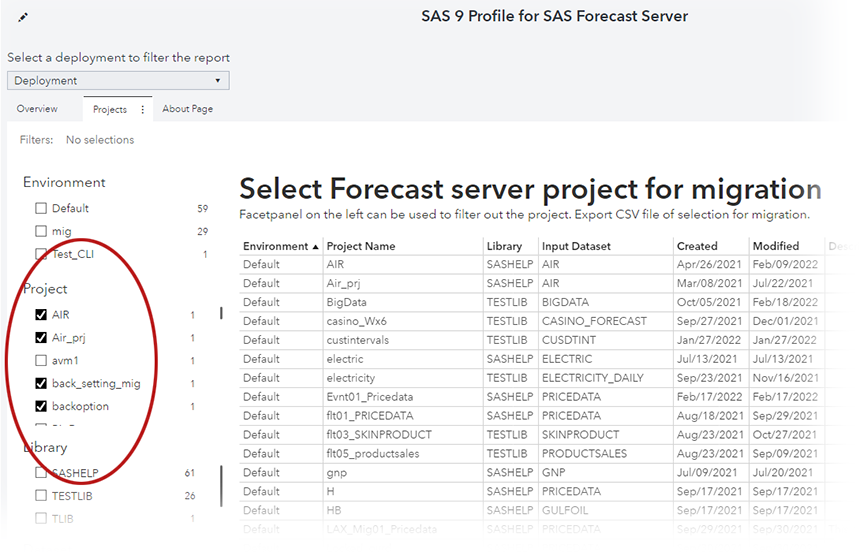Check the TESTLIB library checkbox
860x552 pixels.
pyautogui.click(x=41, y=495)
